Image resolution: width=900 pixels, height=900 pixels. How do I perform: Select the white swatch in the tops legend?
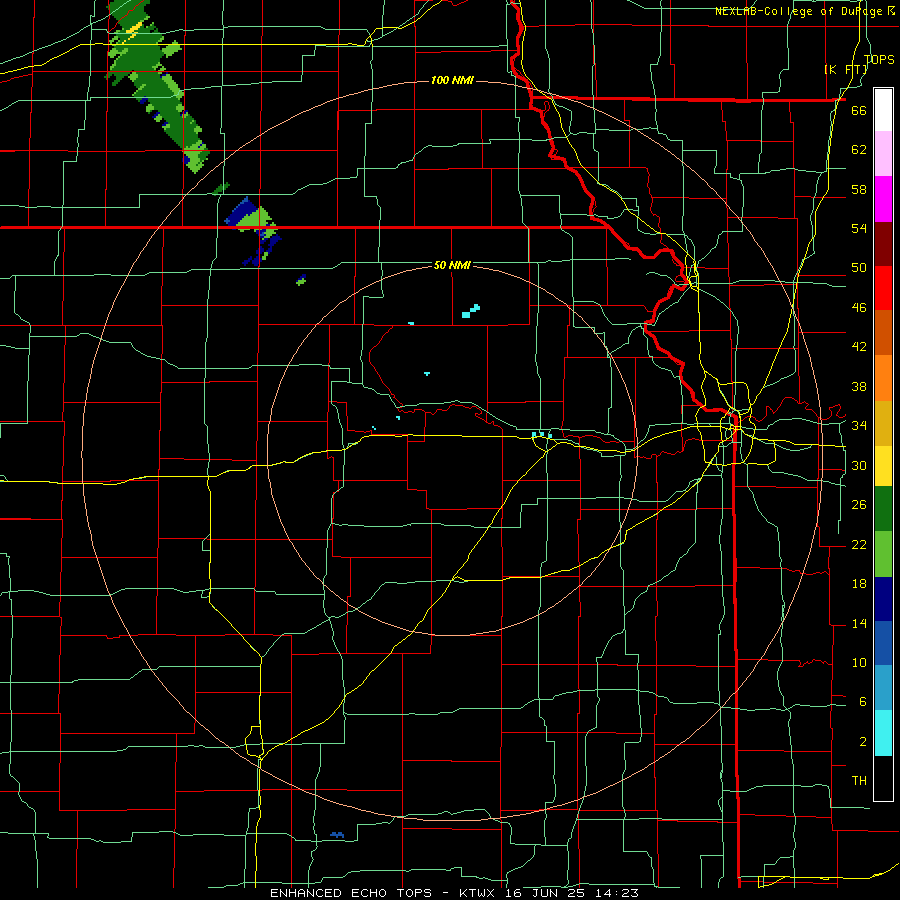coord(883,110)
